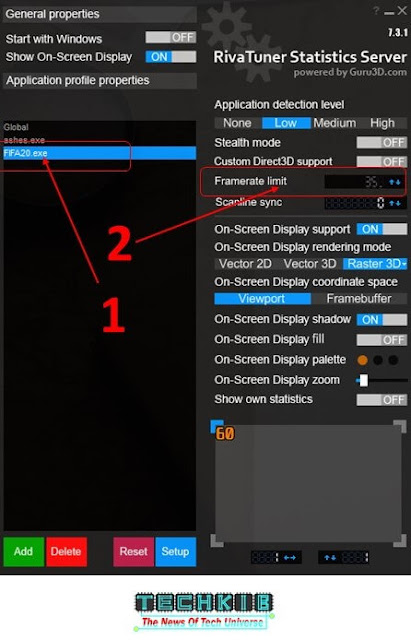Click the vertical position arrows below preview
Viewport: 411px width, 640px height.
[330, 557]
